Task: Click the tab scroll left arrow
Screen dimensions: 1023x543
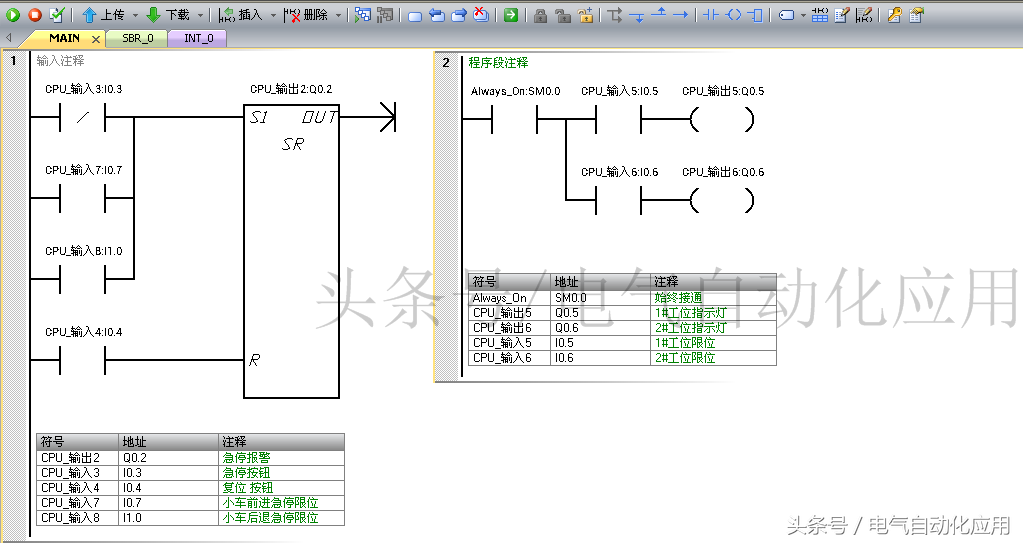Action: coord(8,38)
